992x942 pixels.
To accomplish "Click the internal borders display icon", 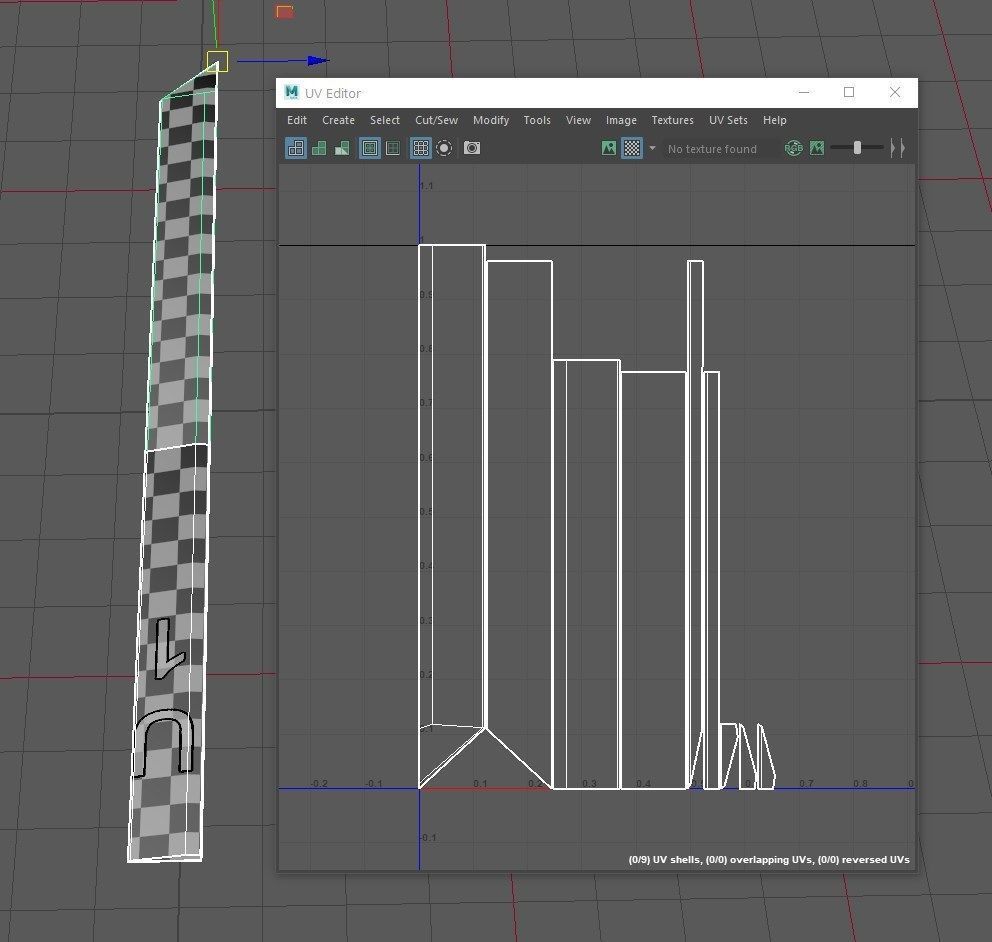I will click(x=393, y=148).
